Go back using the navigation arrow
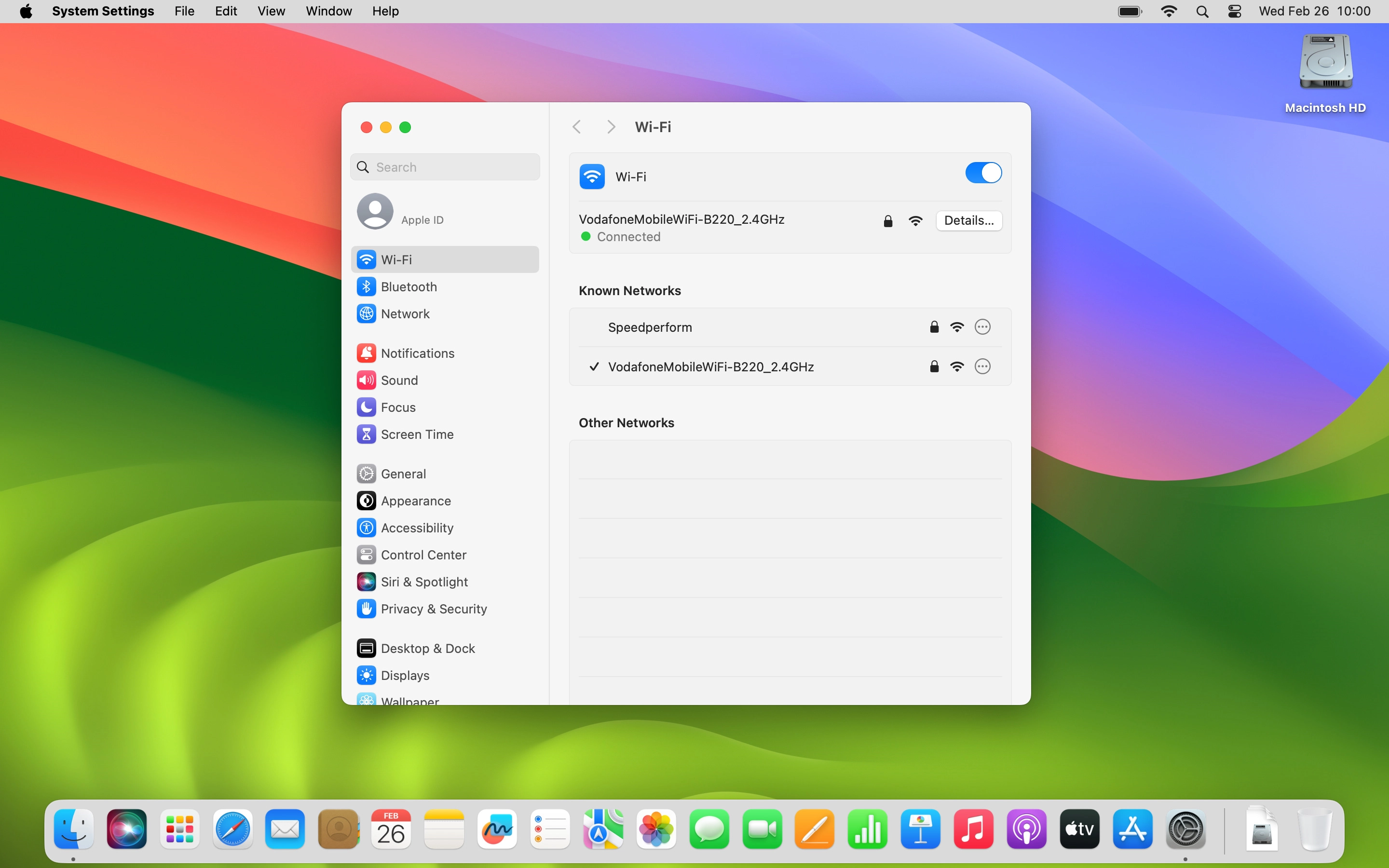This screenshot has width=1389, height=868. pyautogui.click(x=576, y=126)
